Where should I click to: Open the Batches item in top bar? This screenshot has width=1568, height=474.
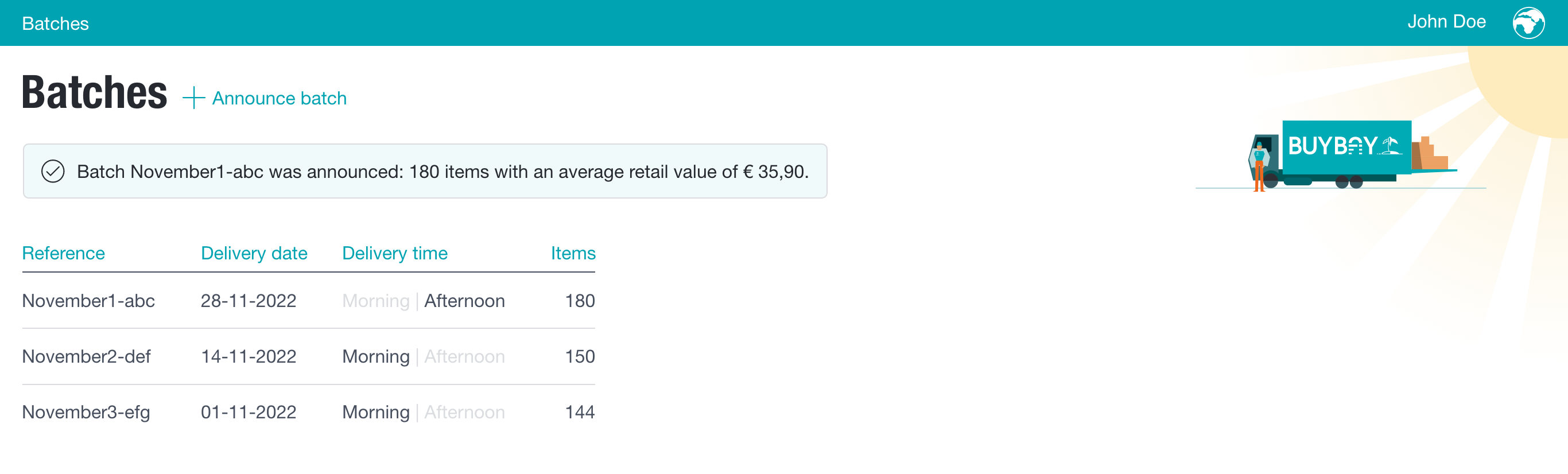(56, 24)
